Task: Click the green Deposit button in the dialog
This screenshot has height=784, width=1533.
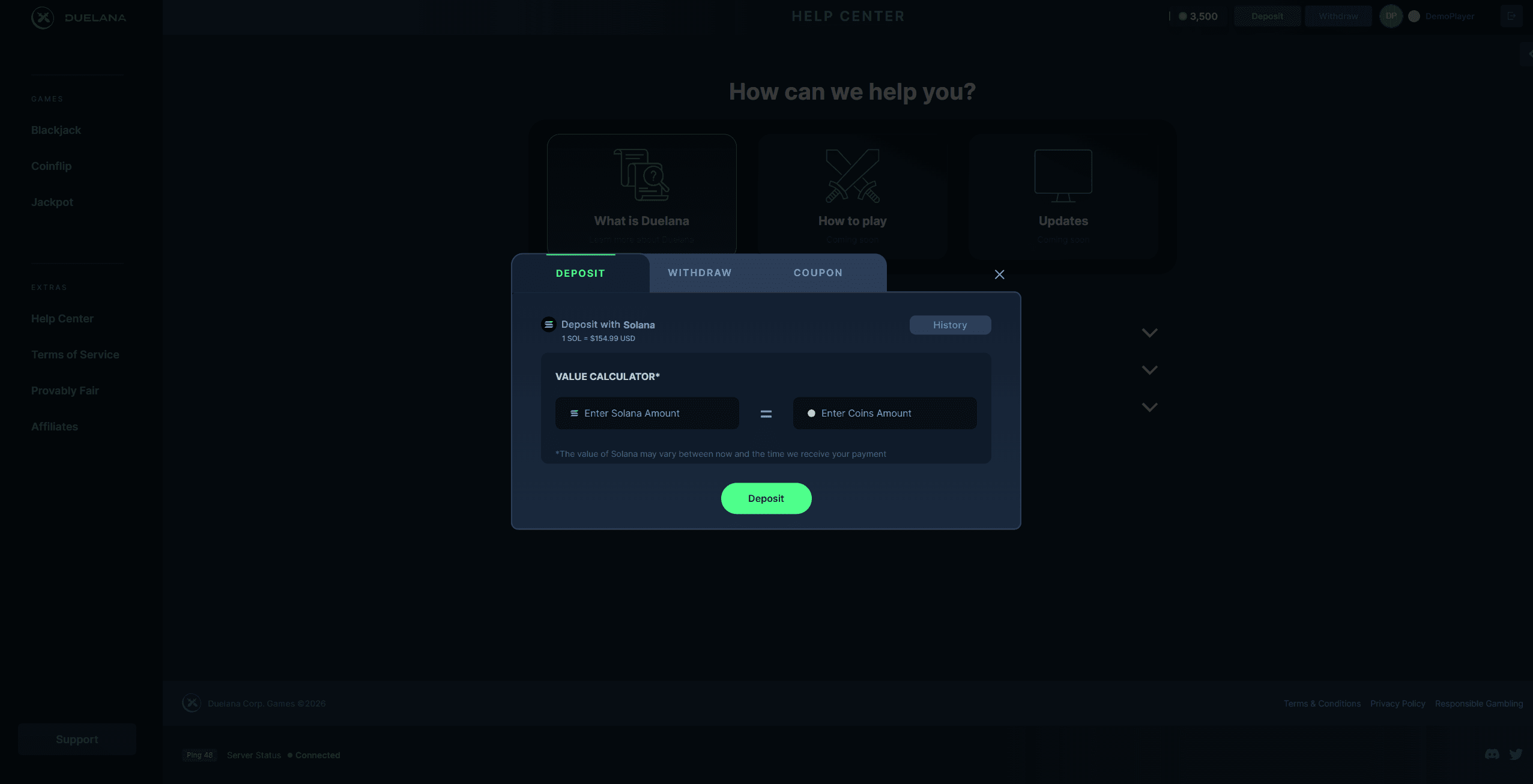Action: pyautogui.click(x=766, y=498)
